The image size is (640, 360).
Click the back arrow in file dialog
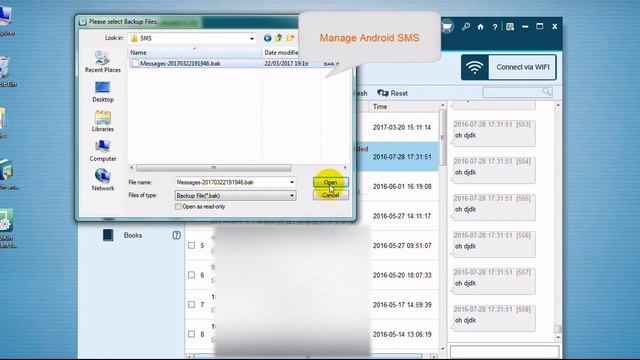tap(267, 38)
